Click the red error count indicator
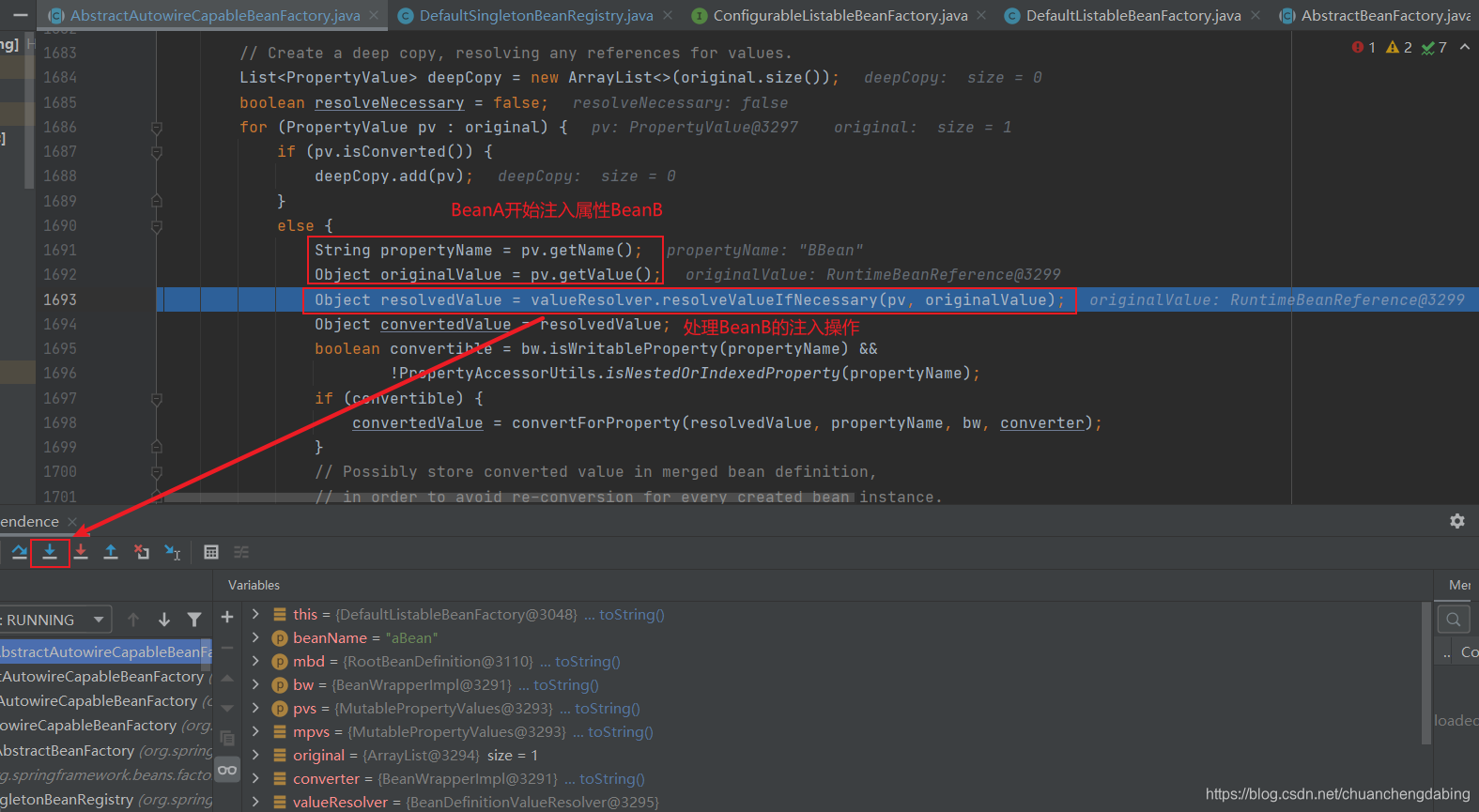 (1363, 47)
